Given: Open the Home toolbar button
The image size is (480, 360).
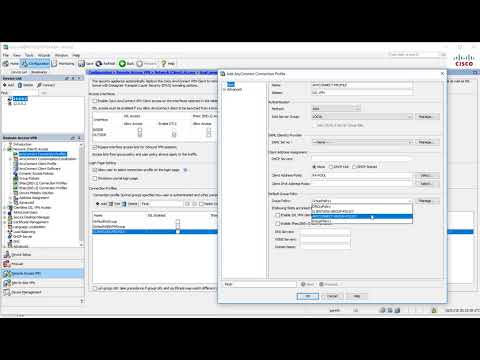Looking at the screenshot, I should (11, 63).
